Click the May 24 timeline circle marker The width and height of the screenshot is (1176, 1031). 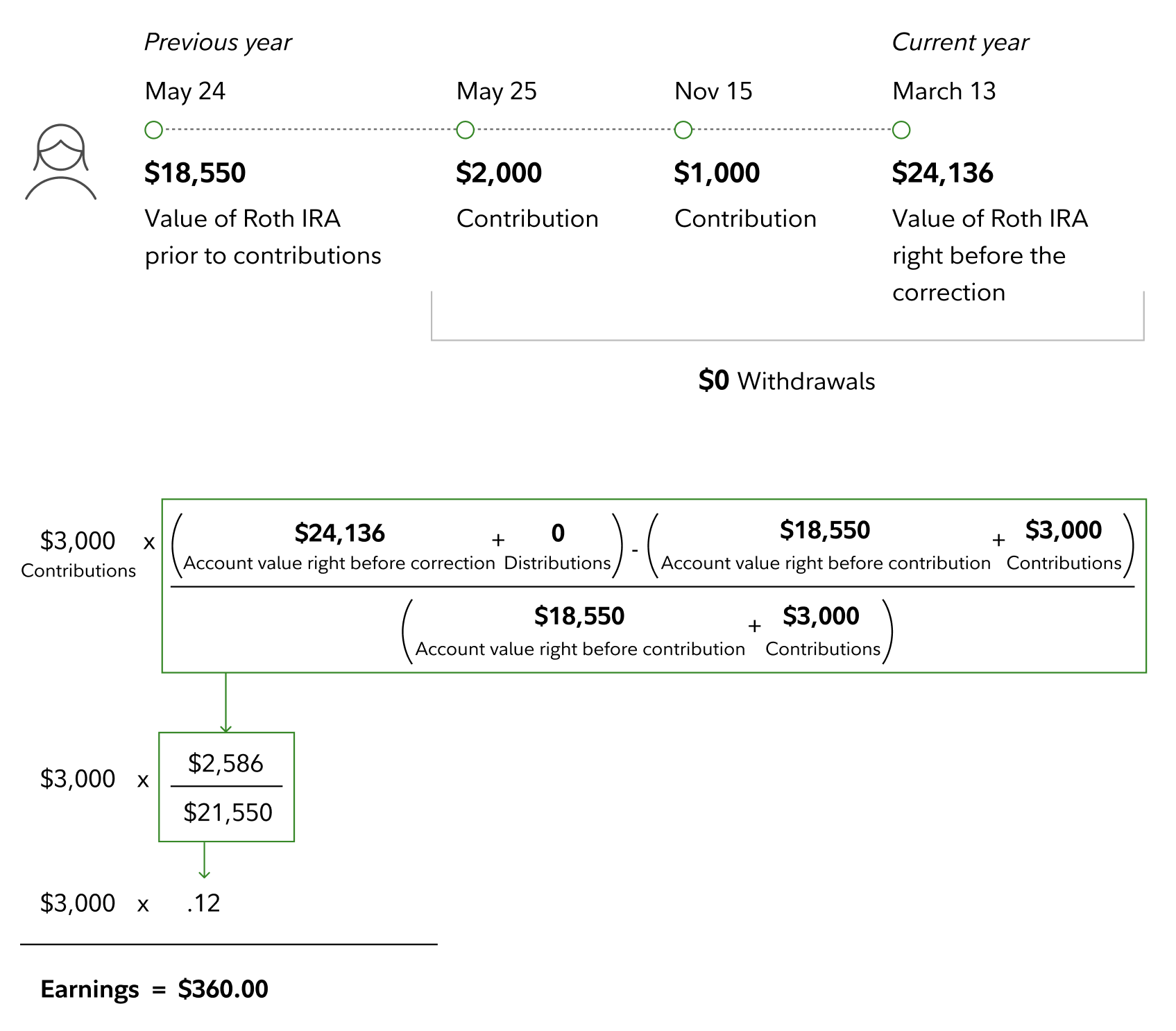[x=153, y=130]
